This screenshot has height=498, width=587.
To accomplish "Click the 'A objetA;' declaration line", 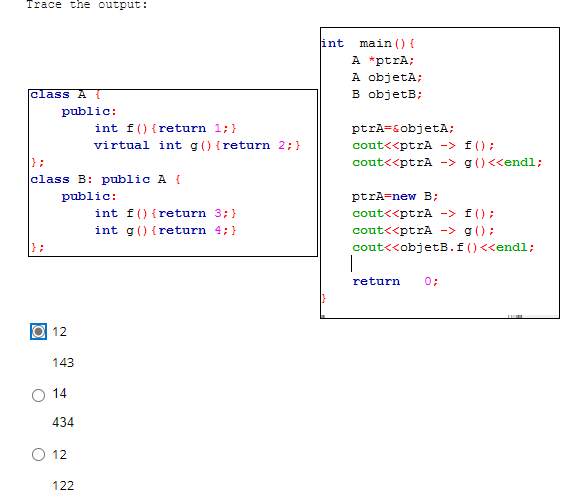I will 387,78.
